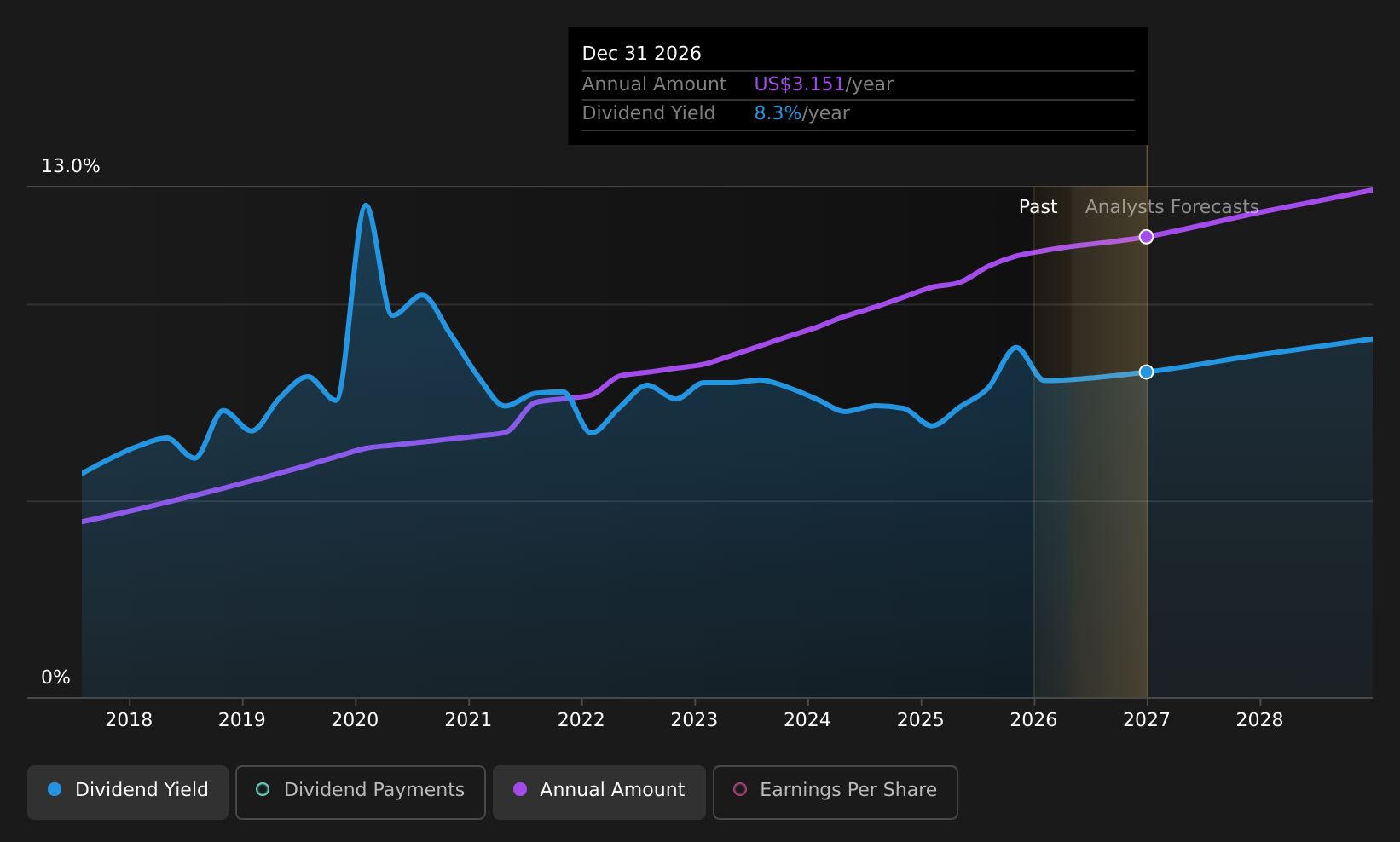Click the Analysts Forecasts label
1400x842 pixels.
pyautogui.click(x=1171, y=207)
